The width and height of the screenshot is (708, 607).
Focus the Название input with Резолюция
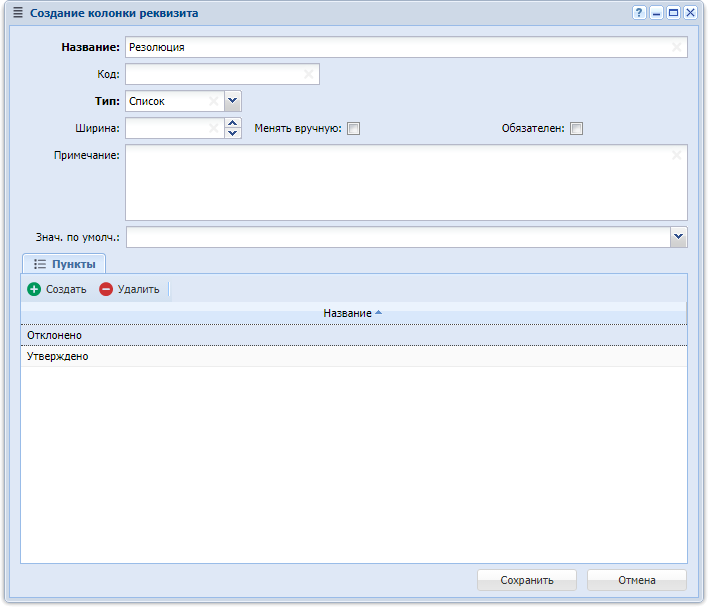click(x=406, y=47)
